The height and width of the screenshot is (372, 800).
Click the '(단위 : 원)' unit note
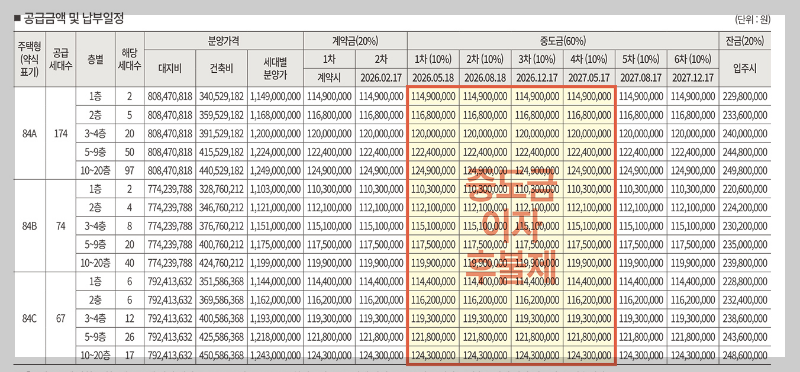tap(752, 20)
